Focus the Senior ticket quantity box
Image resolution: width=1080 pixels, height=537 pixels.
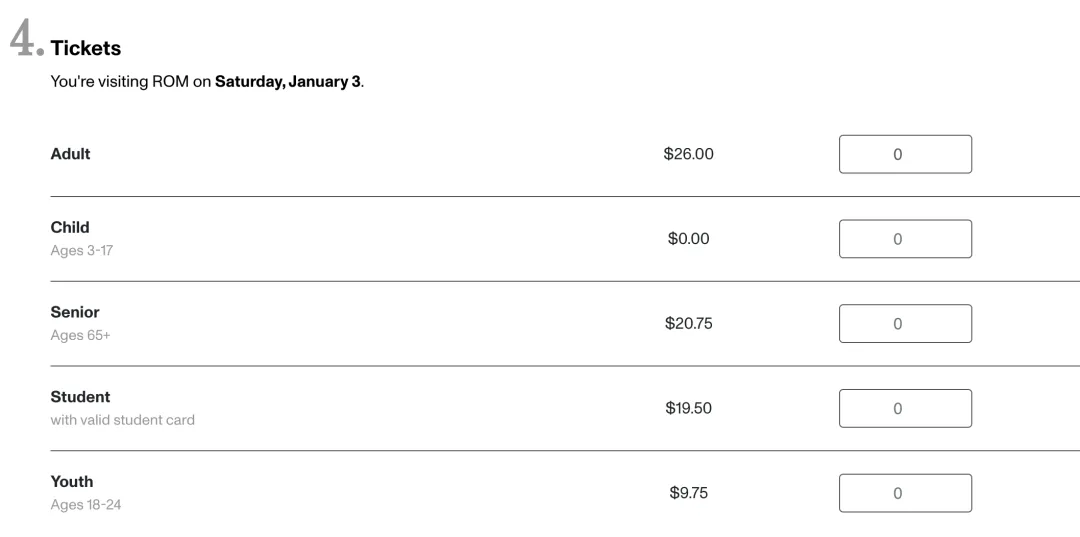pyautogui.click(x=905, y=324)
